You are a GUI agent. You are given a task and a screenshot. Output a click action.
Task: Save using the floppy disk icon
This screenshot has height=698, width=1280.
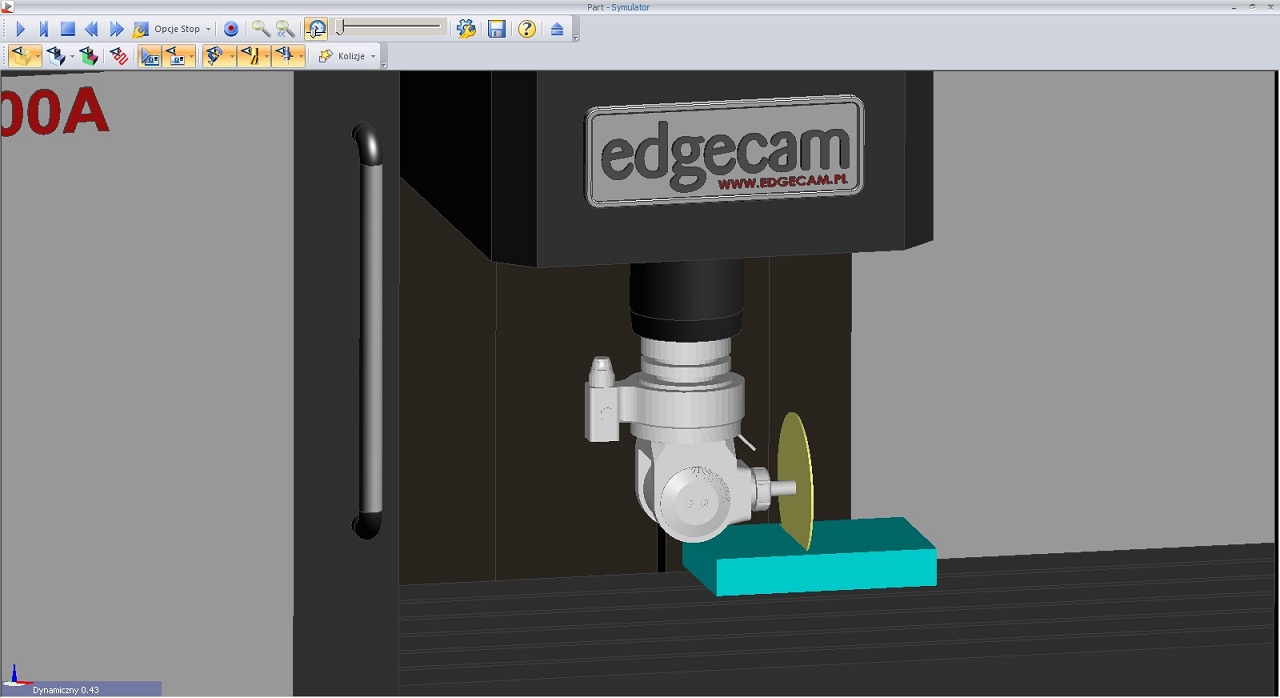point(496,29)
